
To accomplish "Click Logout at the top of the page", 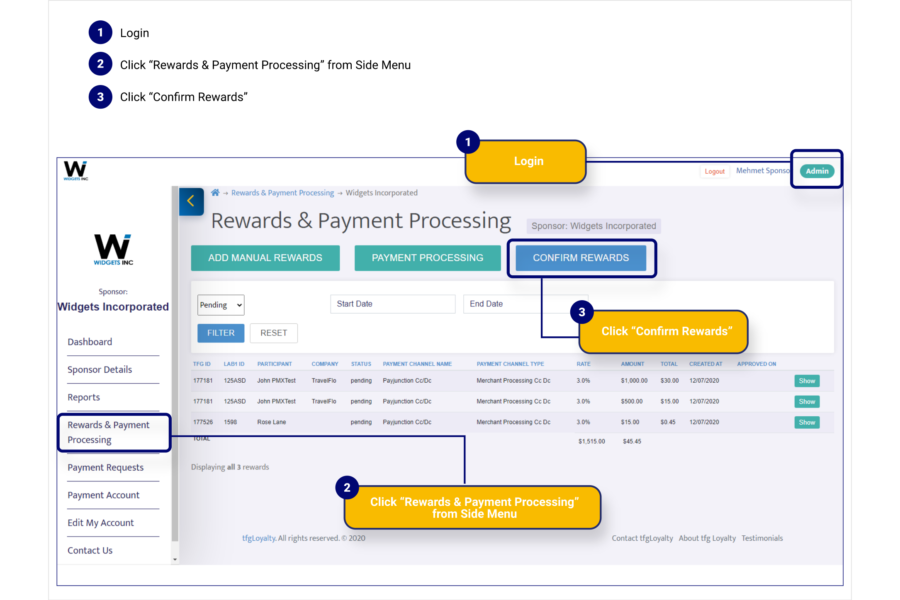I will pos(714,171).
